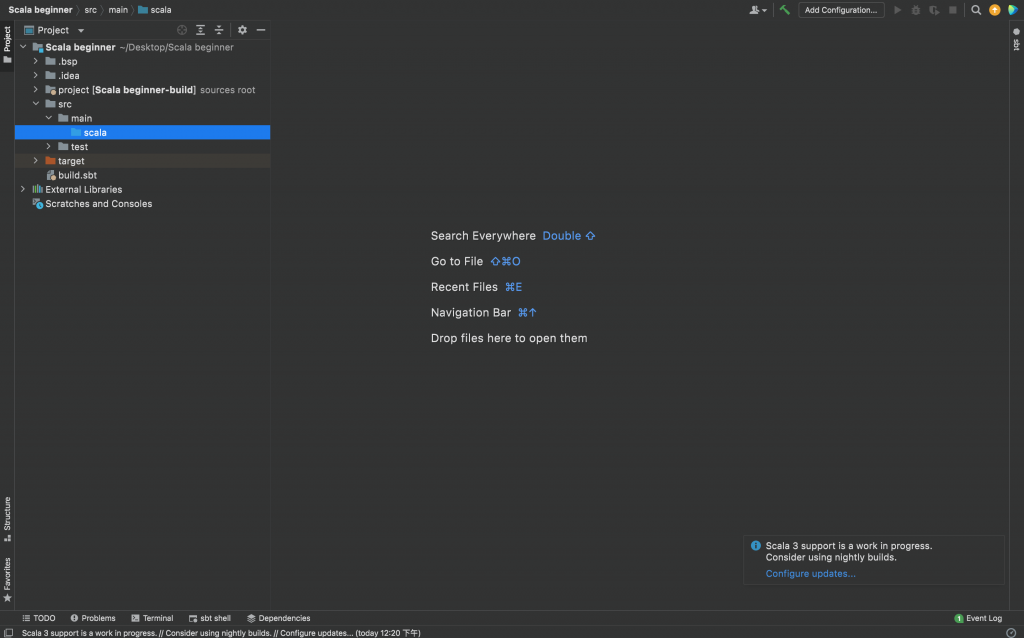Collapse the src folder
Viewport: 1024px width, 638px height.
(36, 104)
